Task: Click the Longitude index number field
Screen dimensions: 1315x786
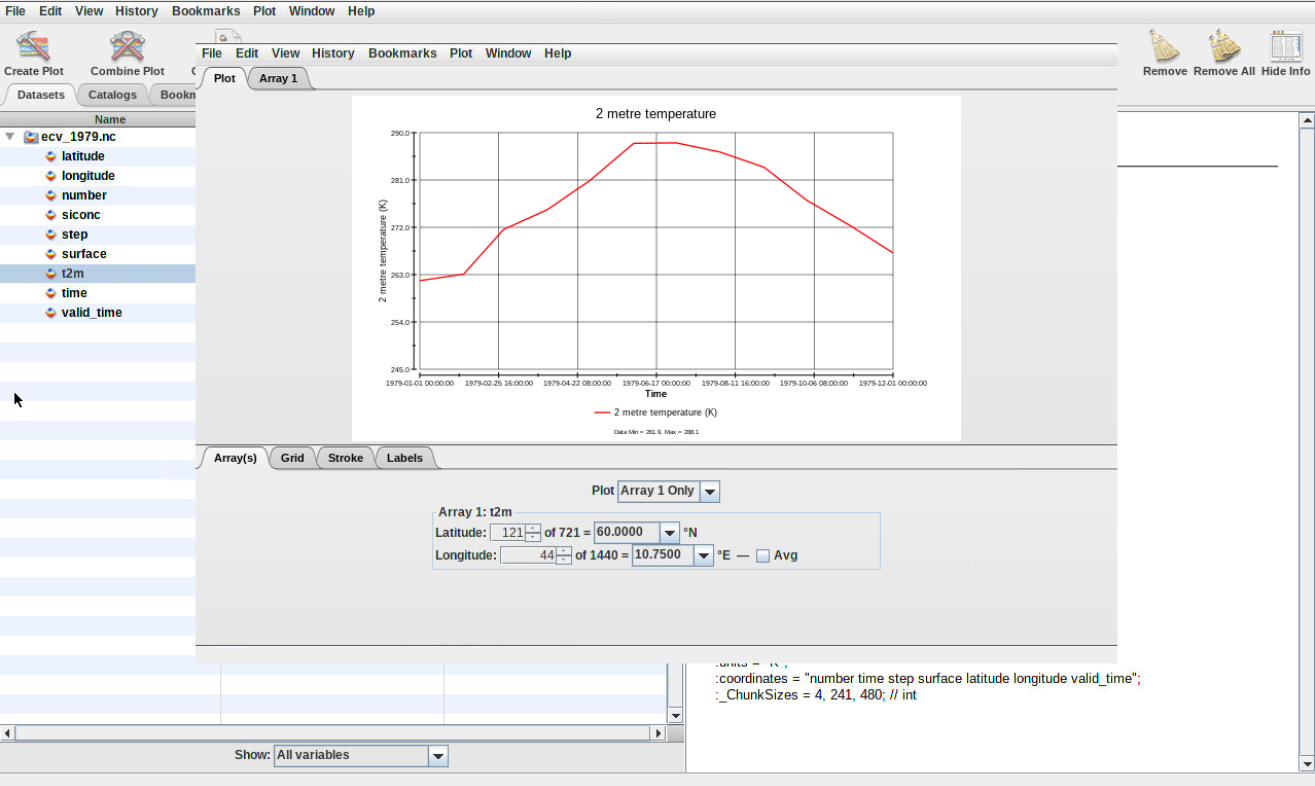Action: [528, 556]
